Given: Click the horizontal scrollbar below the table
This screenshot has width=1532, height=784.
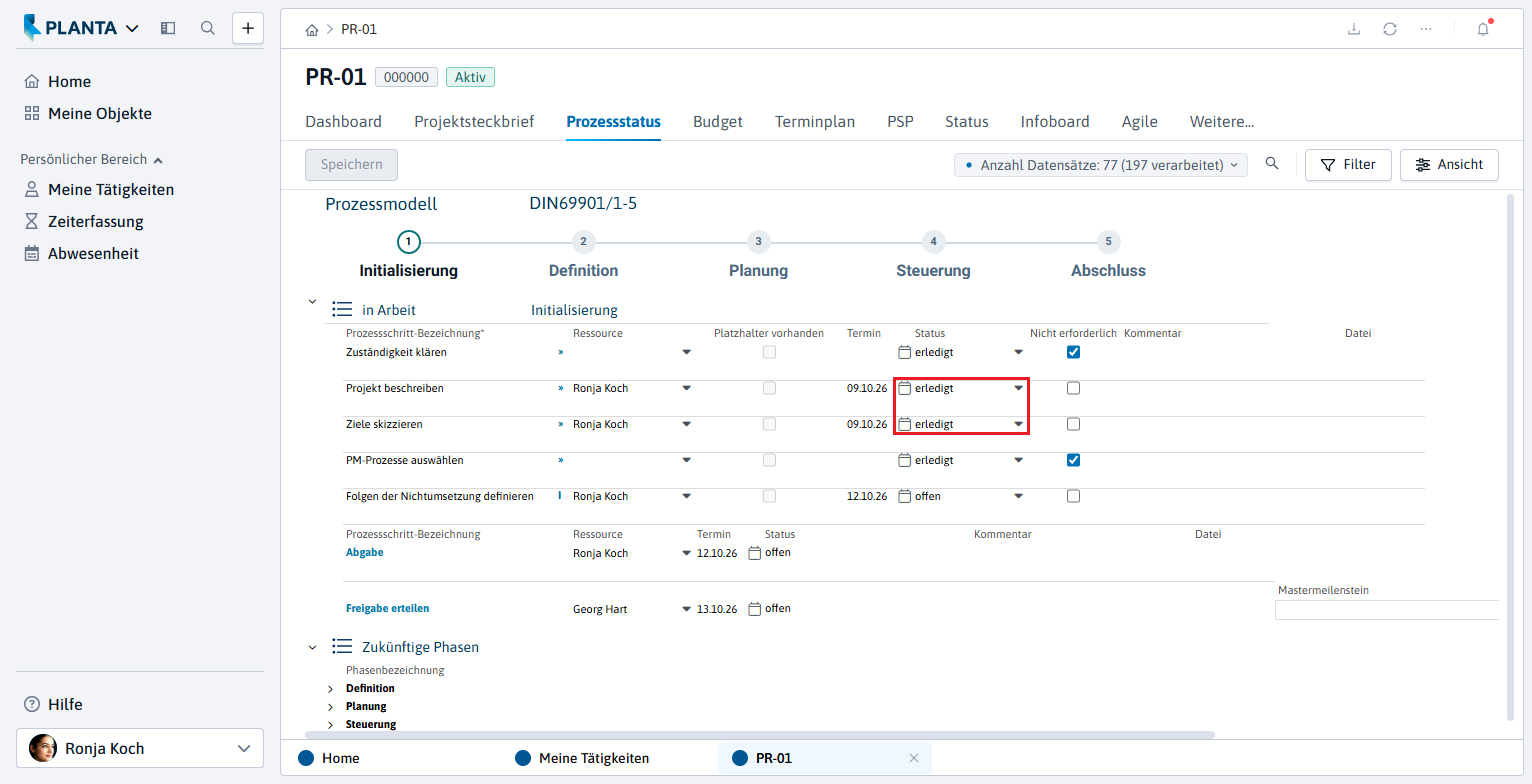Looking at the screenshot, I should pyautogui.click(x=760, y=734).
